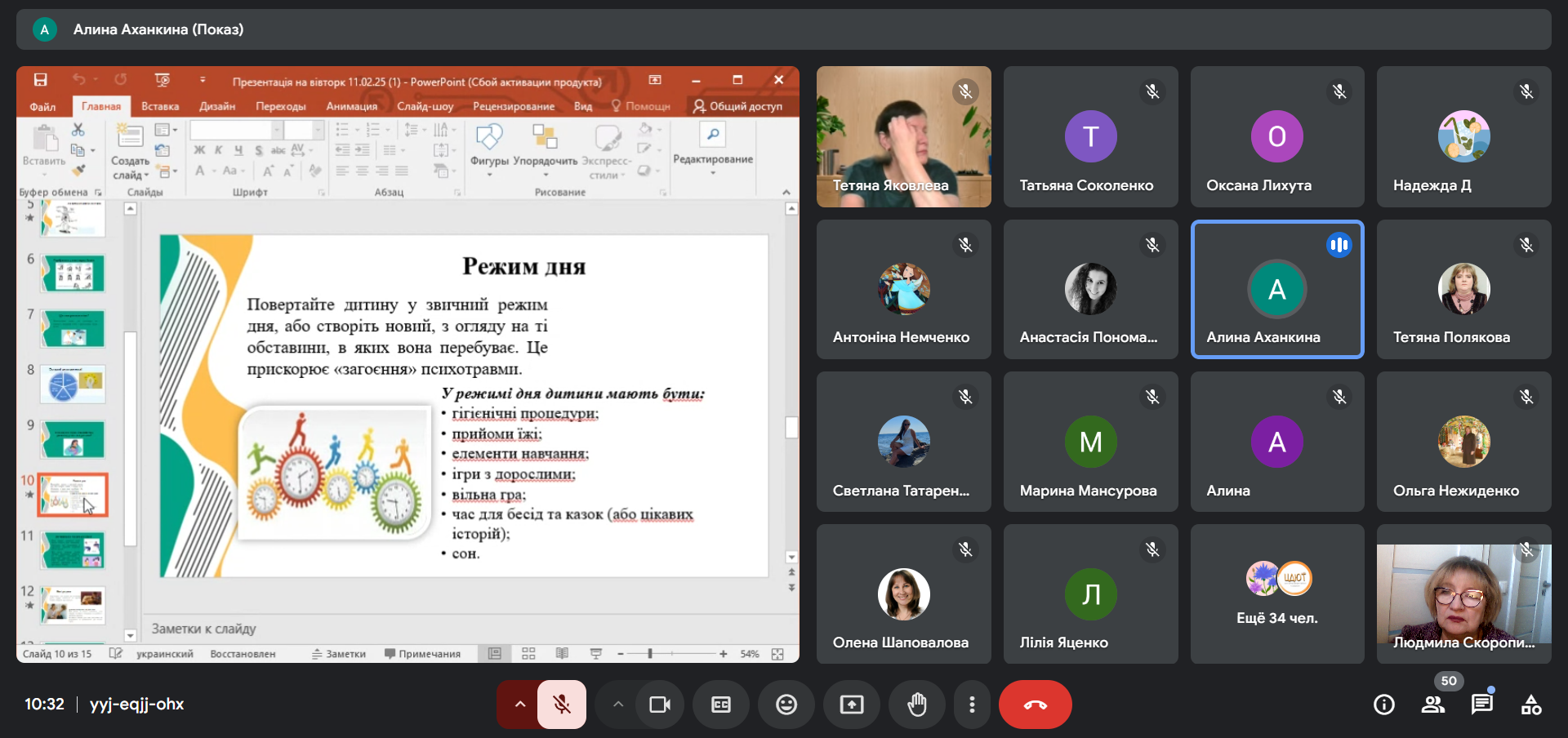Enable closed captions
Screen dimensions: 1568x738
coord(721,705)
